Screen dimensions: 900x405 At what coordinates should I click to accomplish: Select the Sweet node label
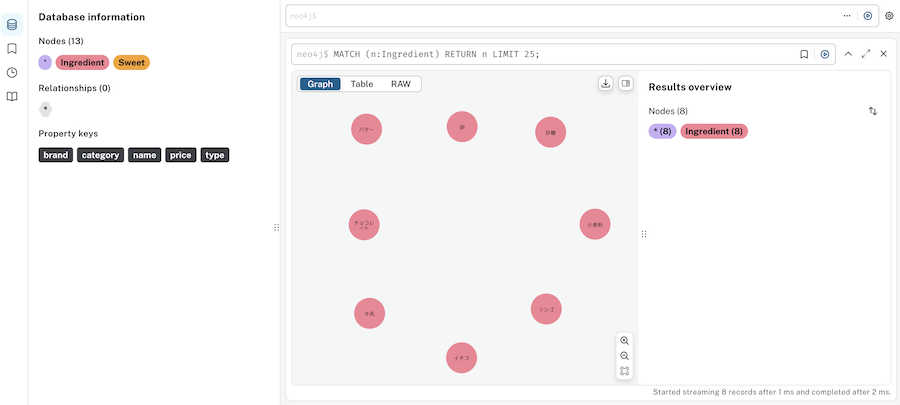(x=131, y=63)
